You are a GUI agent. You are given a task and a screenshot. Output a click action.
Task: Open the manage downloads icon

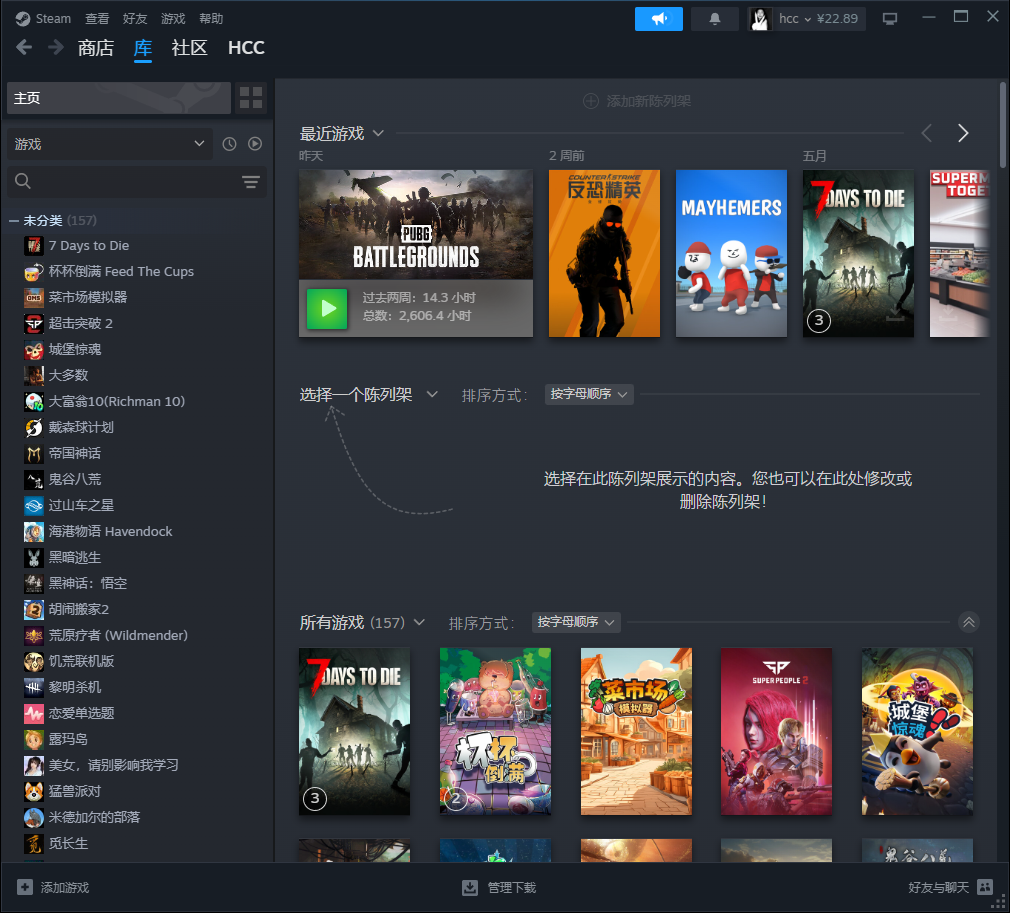pyautogui.click(x=470, y=887)
